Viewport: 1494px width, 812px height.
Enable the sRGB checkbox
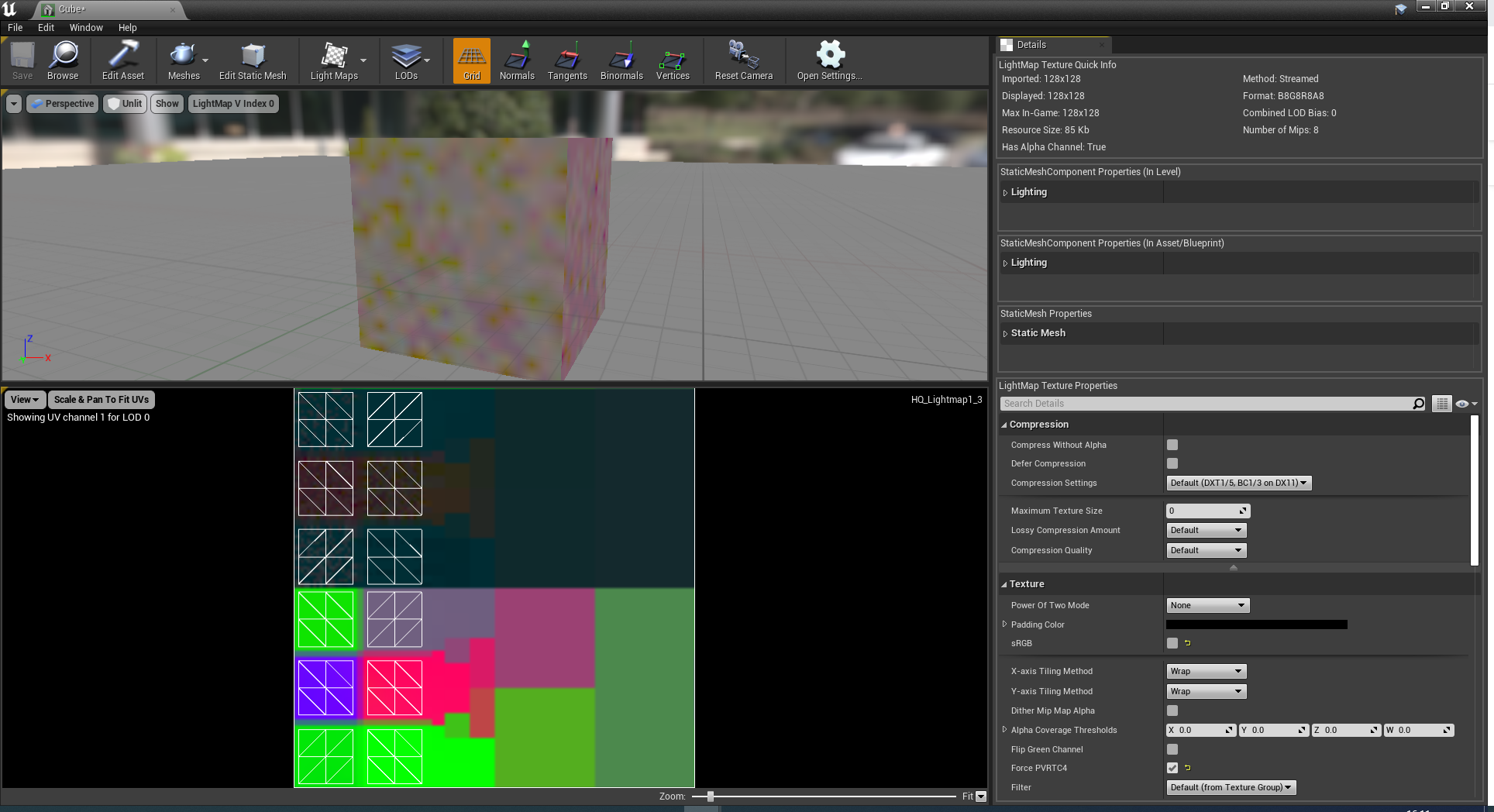click(x=1172, y=643)
